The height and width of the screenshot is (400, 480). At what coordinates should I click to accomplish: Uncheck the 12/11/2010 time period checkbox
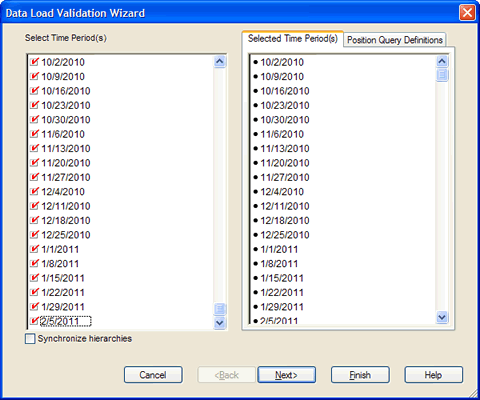[x=34, y=206]
